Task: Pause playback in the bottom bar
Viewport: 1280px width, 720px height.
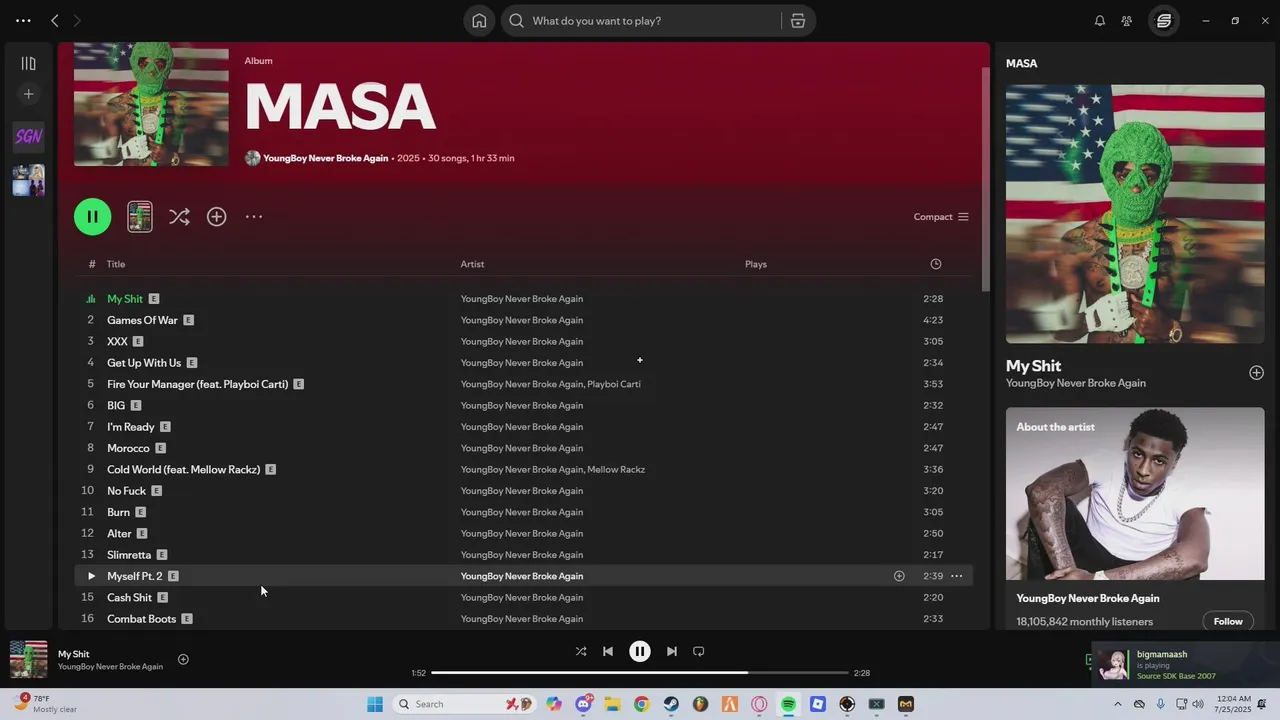Action: [x=640, y=651]
